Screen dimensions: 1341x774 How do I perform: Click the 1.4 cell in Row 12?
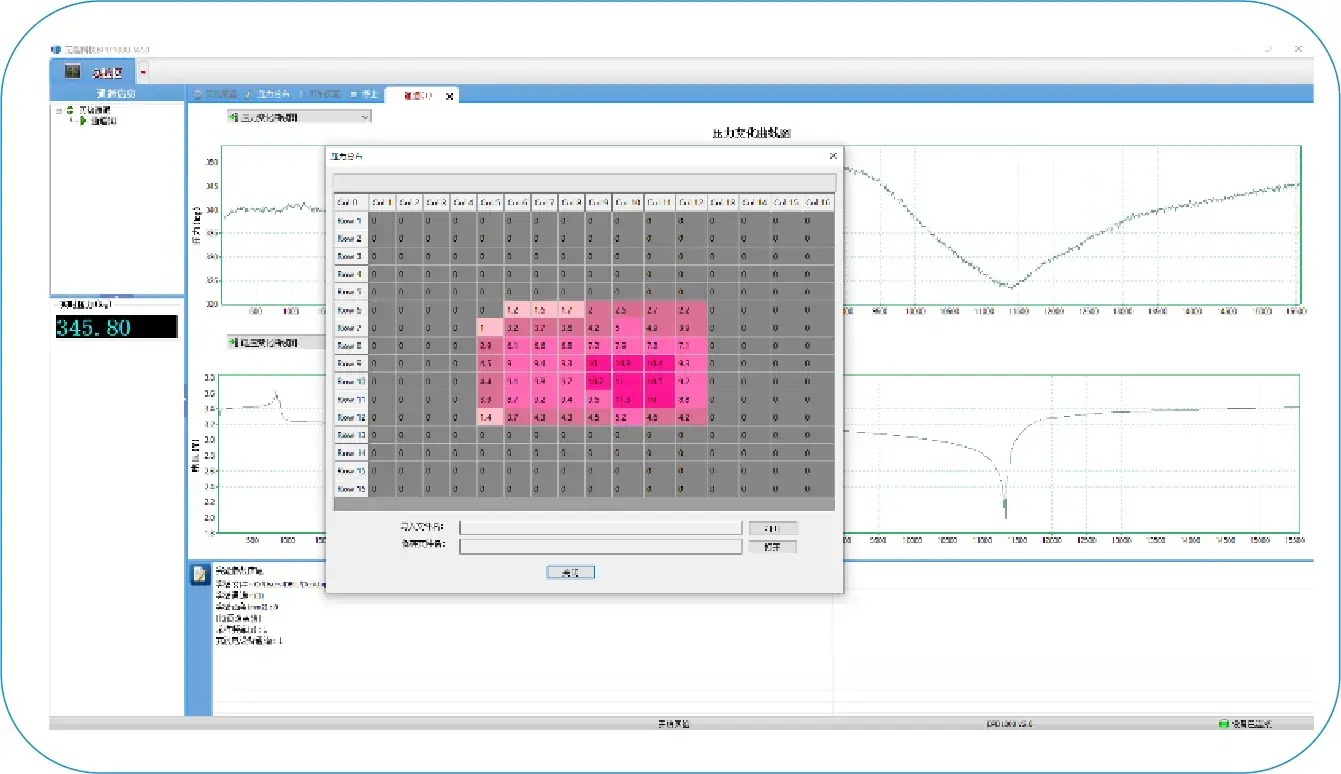(490, 417)
